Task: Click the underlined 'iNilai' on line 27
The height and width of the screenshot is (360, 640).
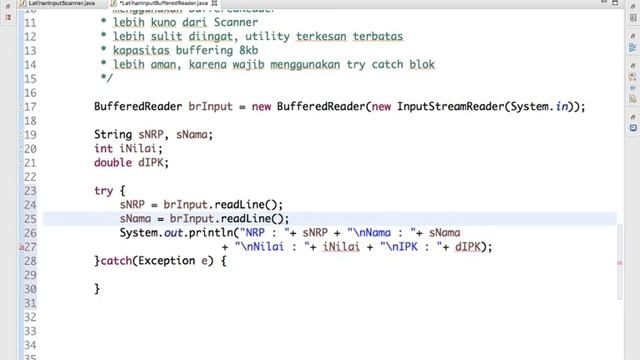Action: (x=341, y=247)
